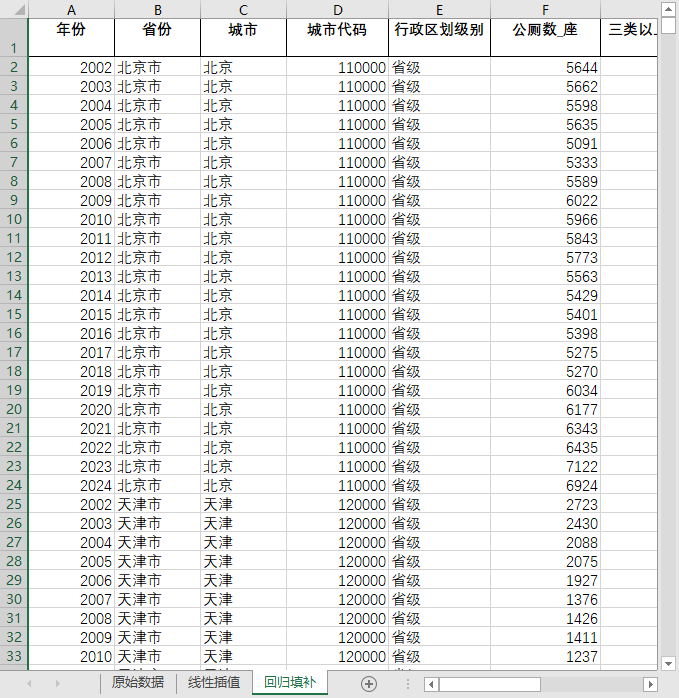Select row 25 header
The image size is (679, 698).
pyautogui.click(x=14, y=504)
